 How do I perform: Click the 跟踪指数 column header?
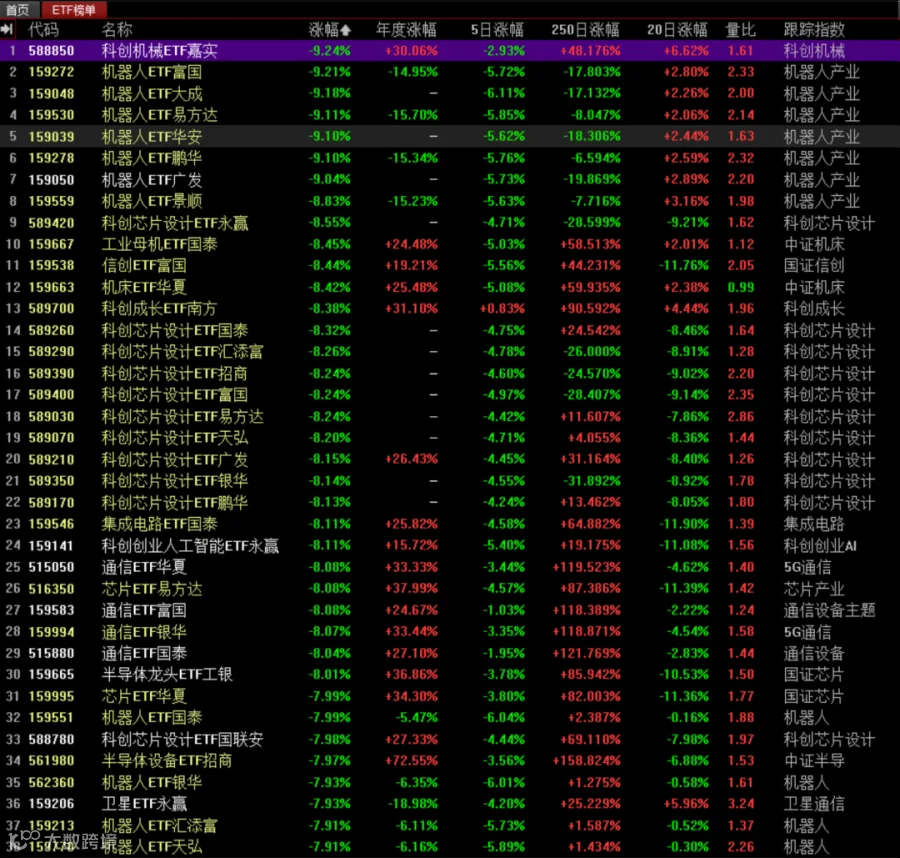point(814,29)
